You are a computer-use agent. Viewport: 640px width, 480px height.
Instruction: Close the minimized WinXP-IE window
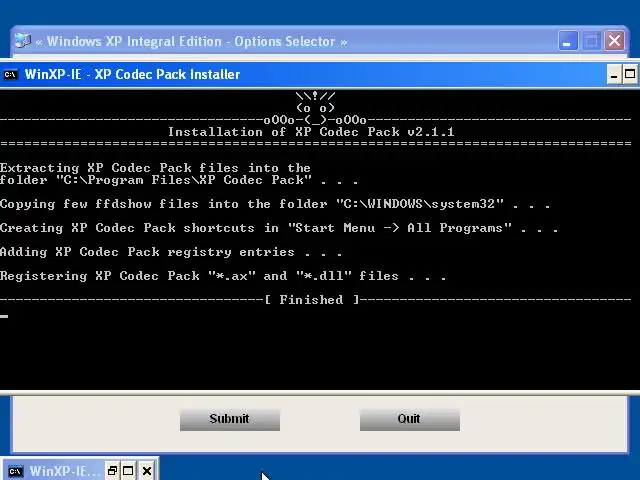147,471
